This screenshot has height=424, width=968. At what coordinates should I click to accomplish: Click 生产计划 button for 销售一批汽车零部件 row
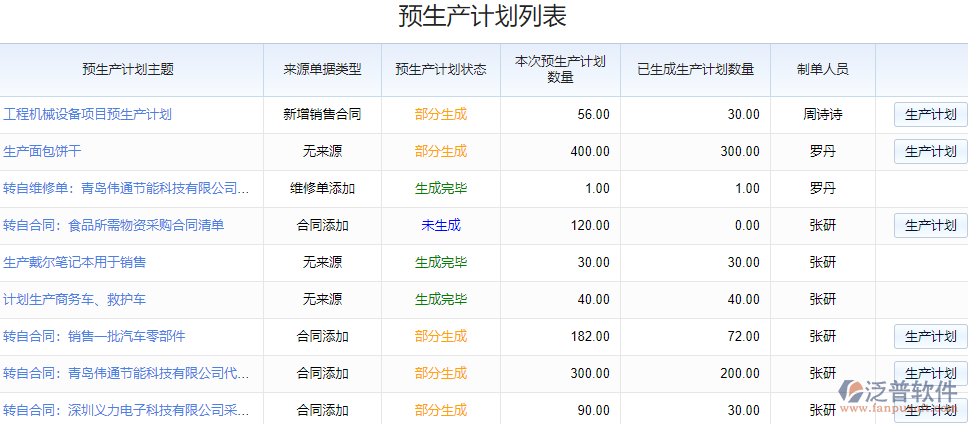coord(930,336)
